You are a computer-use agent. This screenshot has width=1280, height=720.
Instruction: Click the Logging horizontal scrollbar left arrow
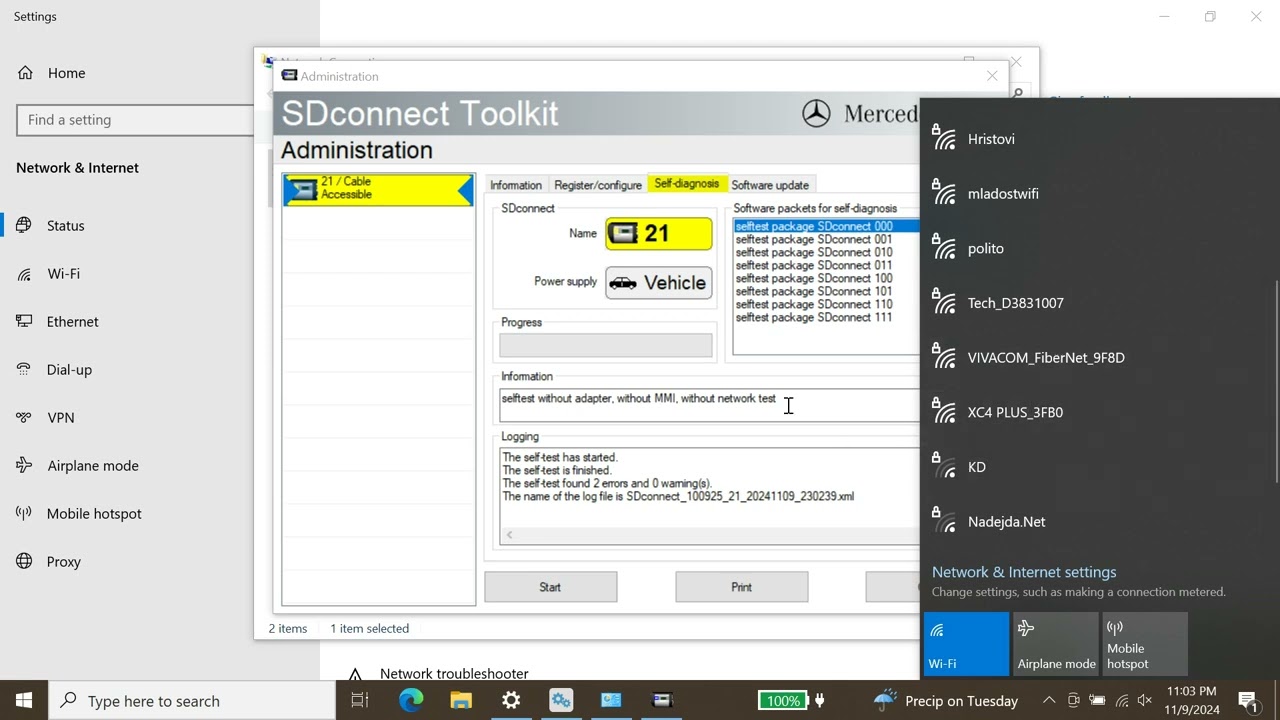coord(509,535)
